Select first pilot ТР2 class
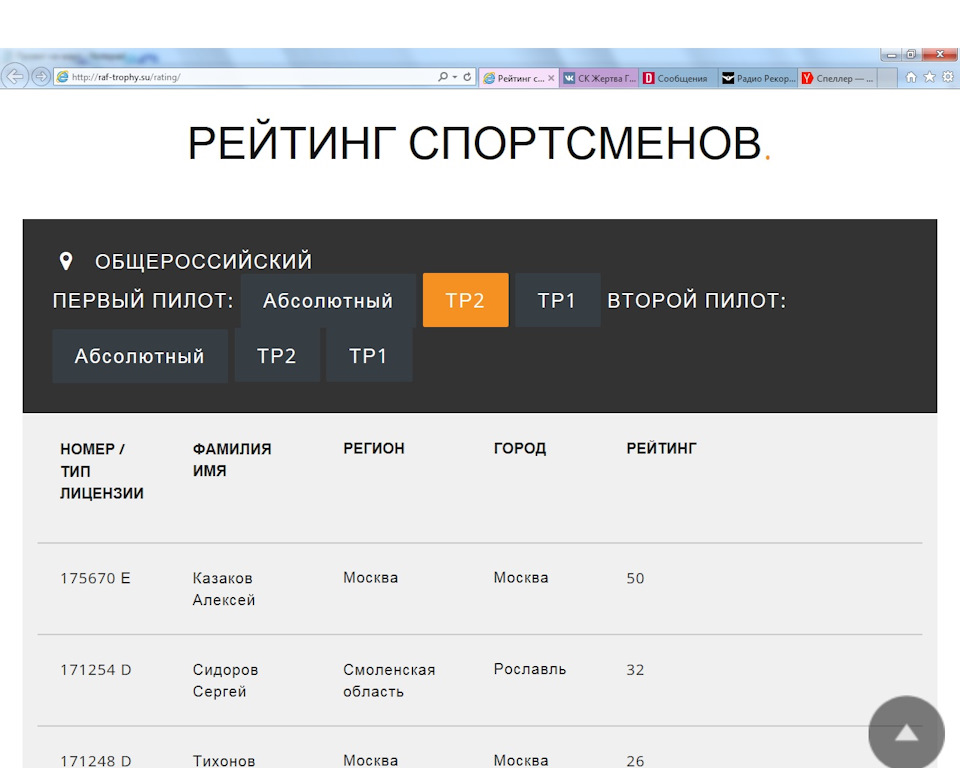Screen dimensions: 960x768 click(465, 300)
